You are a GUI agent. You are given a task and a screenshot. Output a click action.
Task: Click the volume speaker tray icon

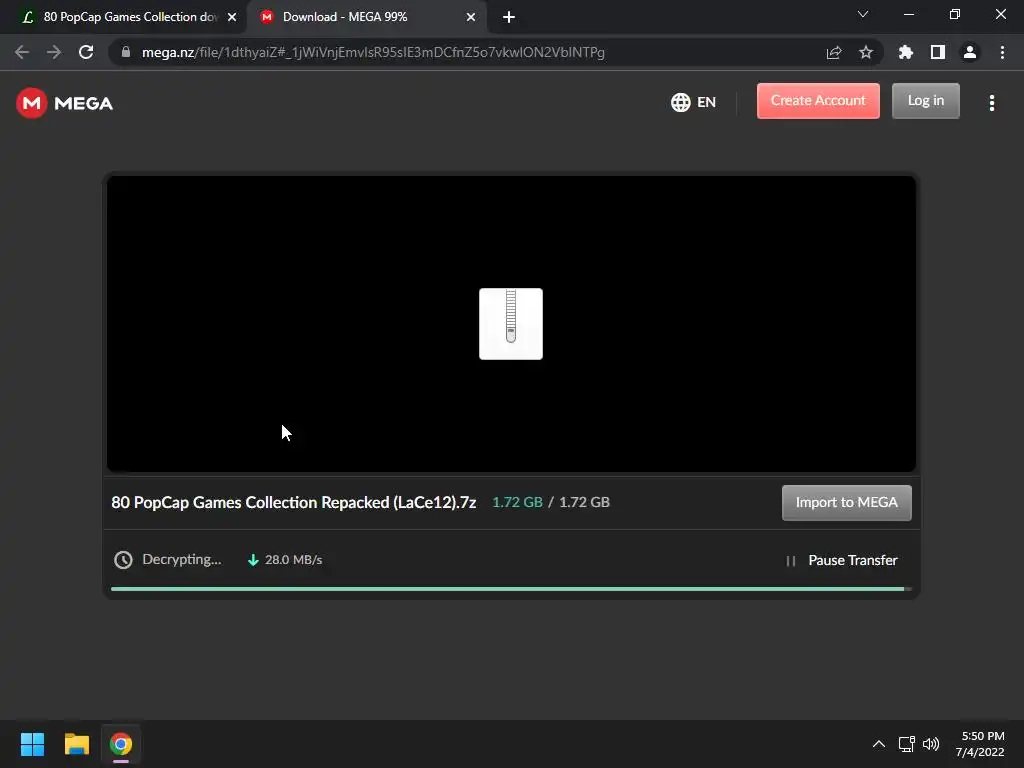pyautogui.click(x=931, y=744)
